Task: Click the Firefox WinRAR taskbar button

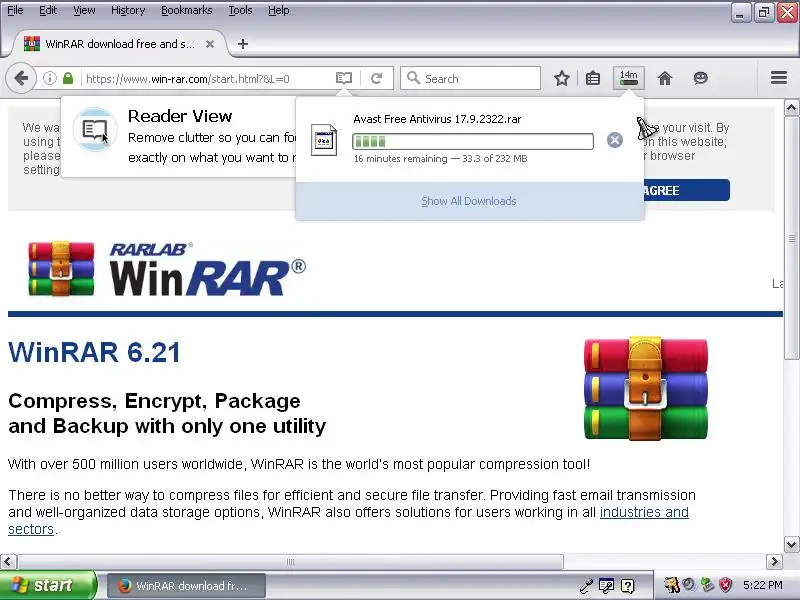Action: click(186, 586)
